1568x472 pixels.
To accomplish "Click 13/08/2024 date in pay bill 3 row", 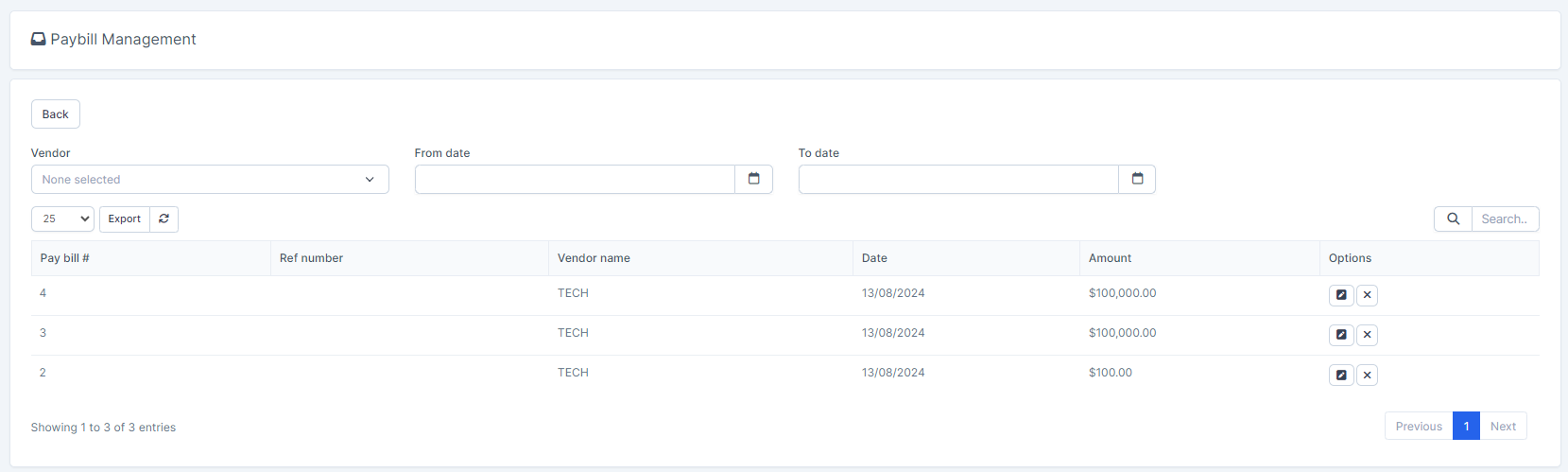I will click(893, 333).
